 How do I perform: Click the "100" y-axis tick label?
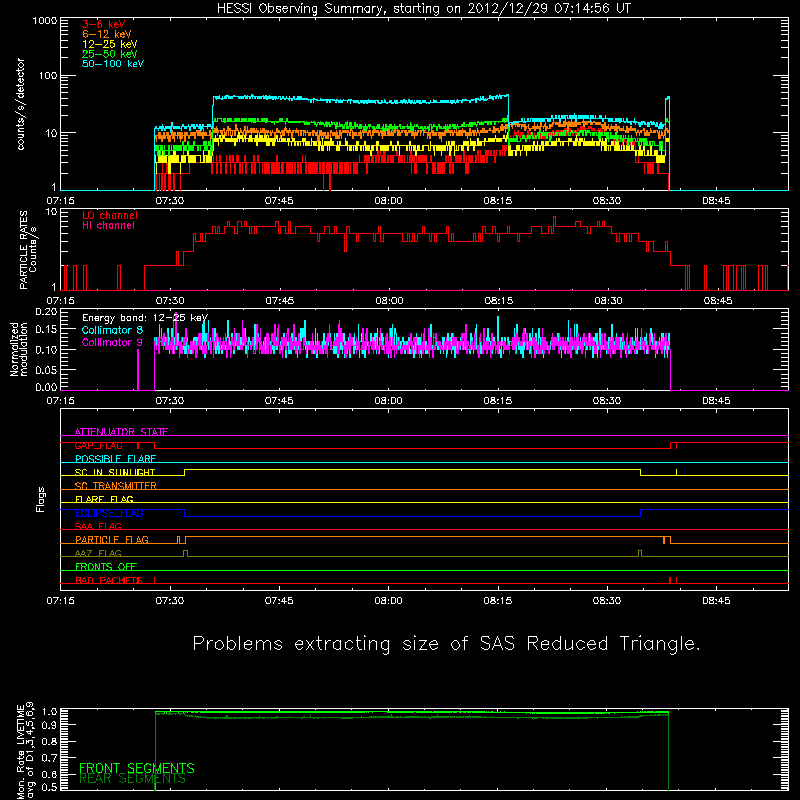pyautogui.click(x=47, y=76)
